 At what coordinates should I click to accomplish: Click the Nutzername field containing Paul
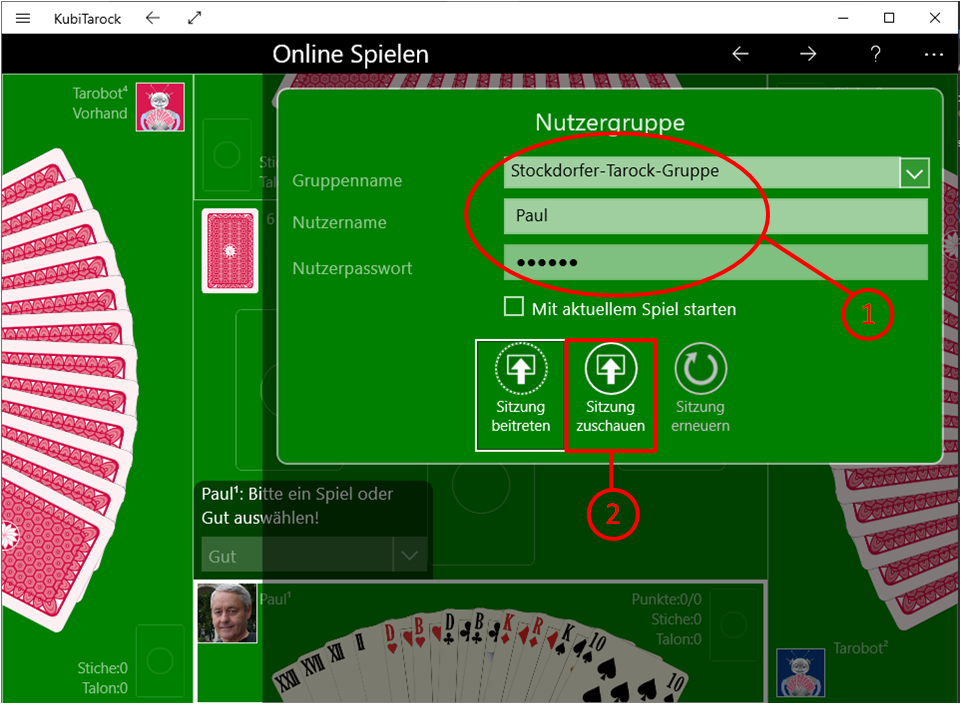715,216
